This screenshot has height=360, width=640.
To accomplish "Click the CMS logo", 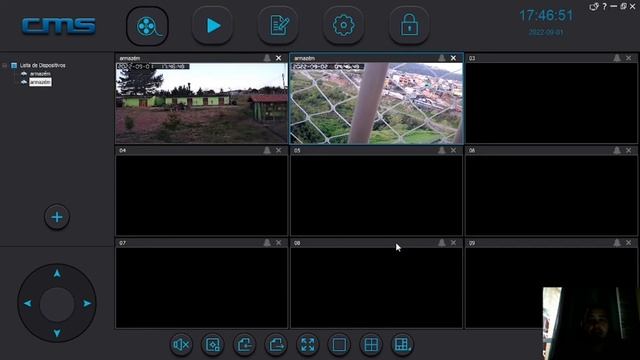I will 59,26.
